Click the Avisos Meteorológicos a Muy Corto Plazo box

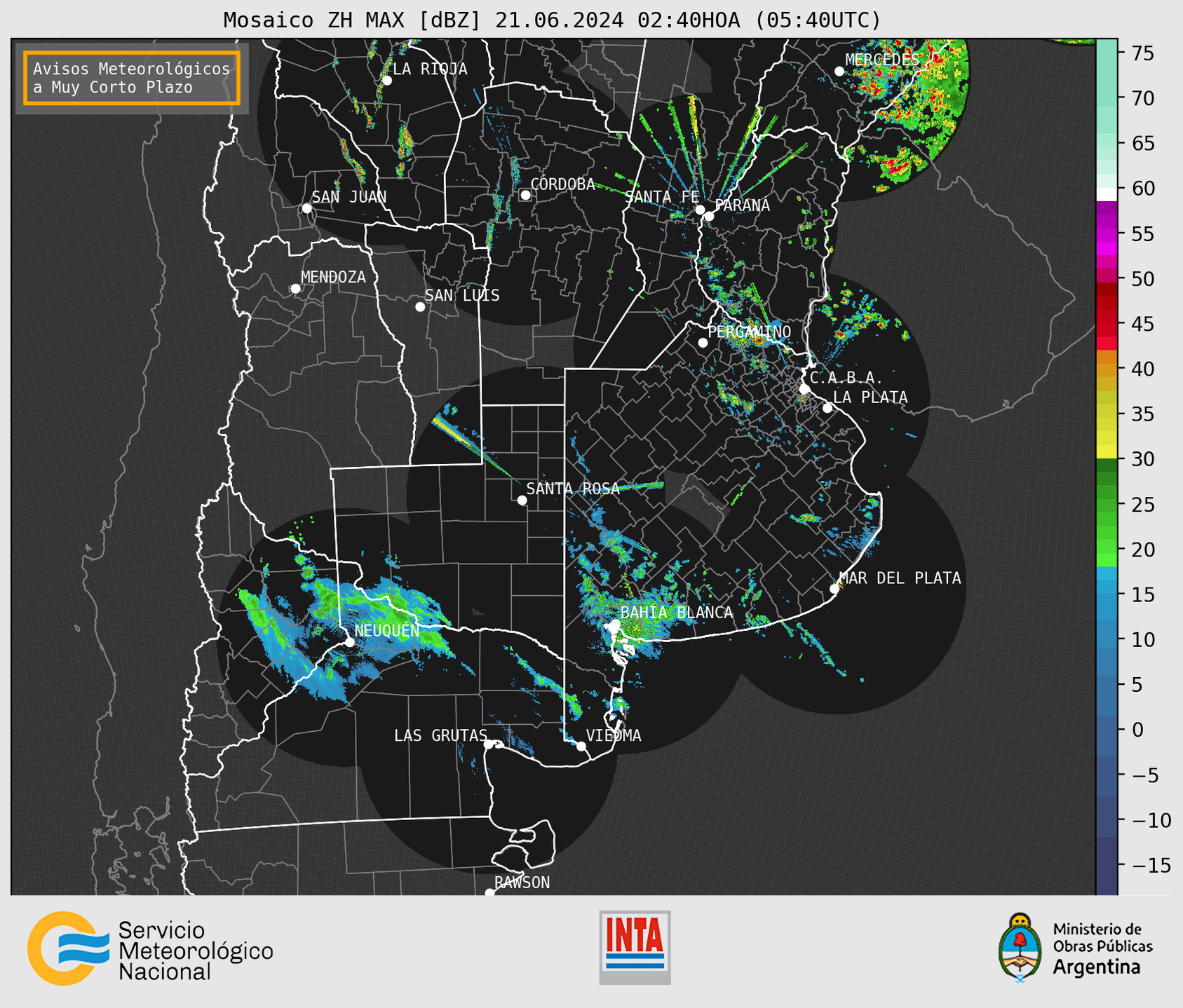[x=132, y=78]
